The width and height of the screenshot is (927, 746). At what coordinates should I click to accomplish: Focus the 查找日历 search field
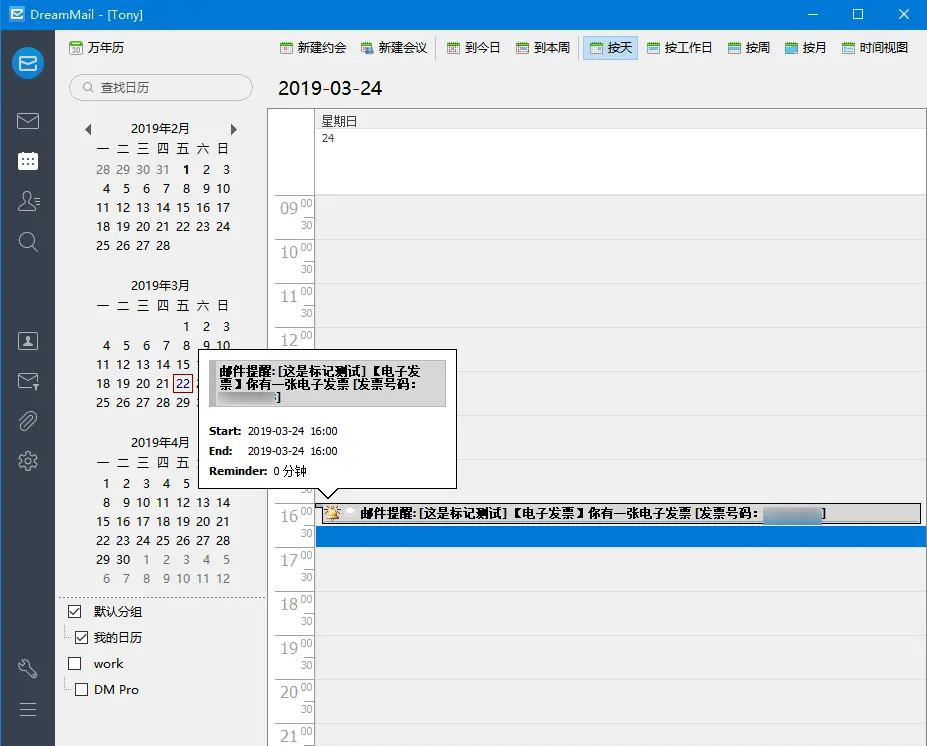coord(161,87)
